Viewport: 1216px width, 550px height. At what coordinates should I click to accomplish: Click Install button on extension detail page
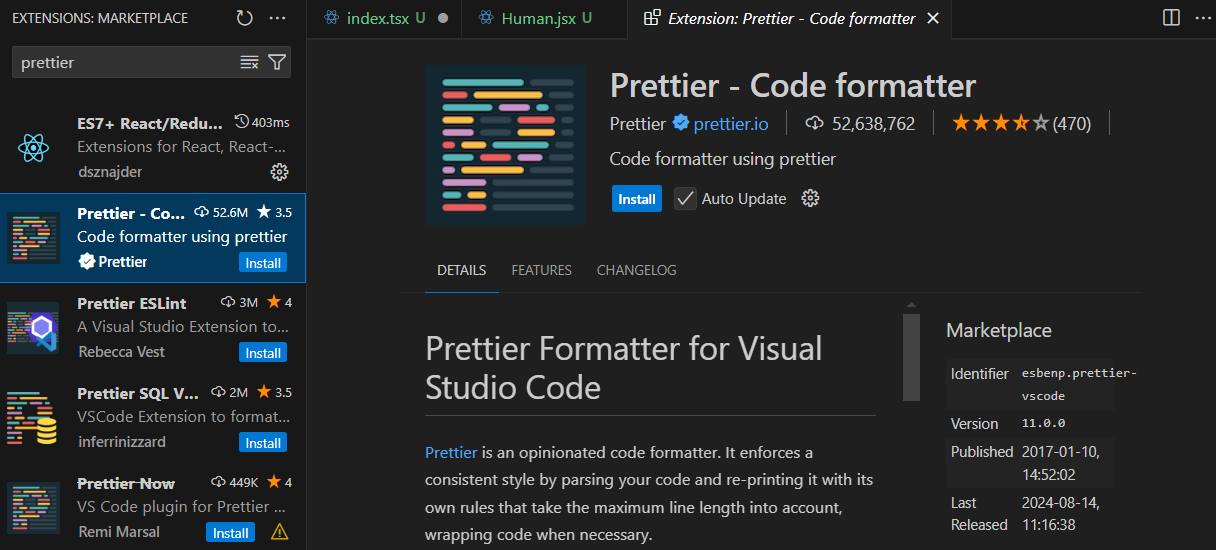(x=637, y=198)
